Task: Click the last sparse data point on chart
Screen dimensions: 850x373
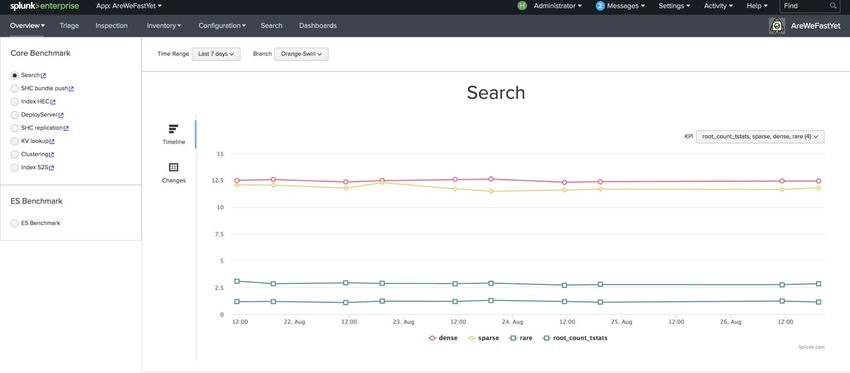Action: [819, 188]
